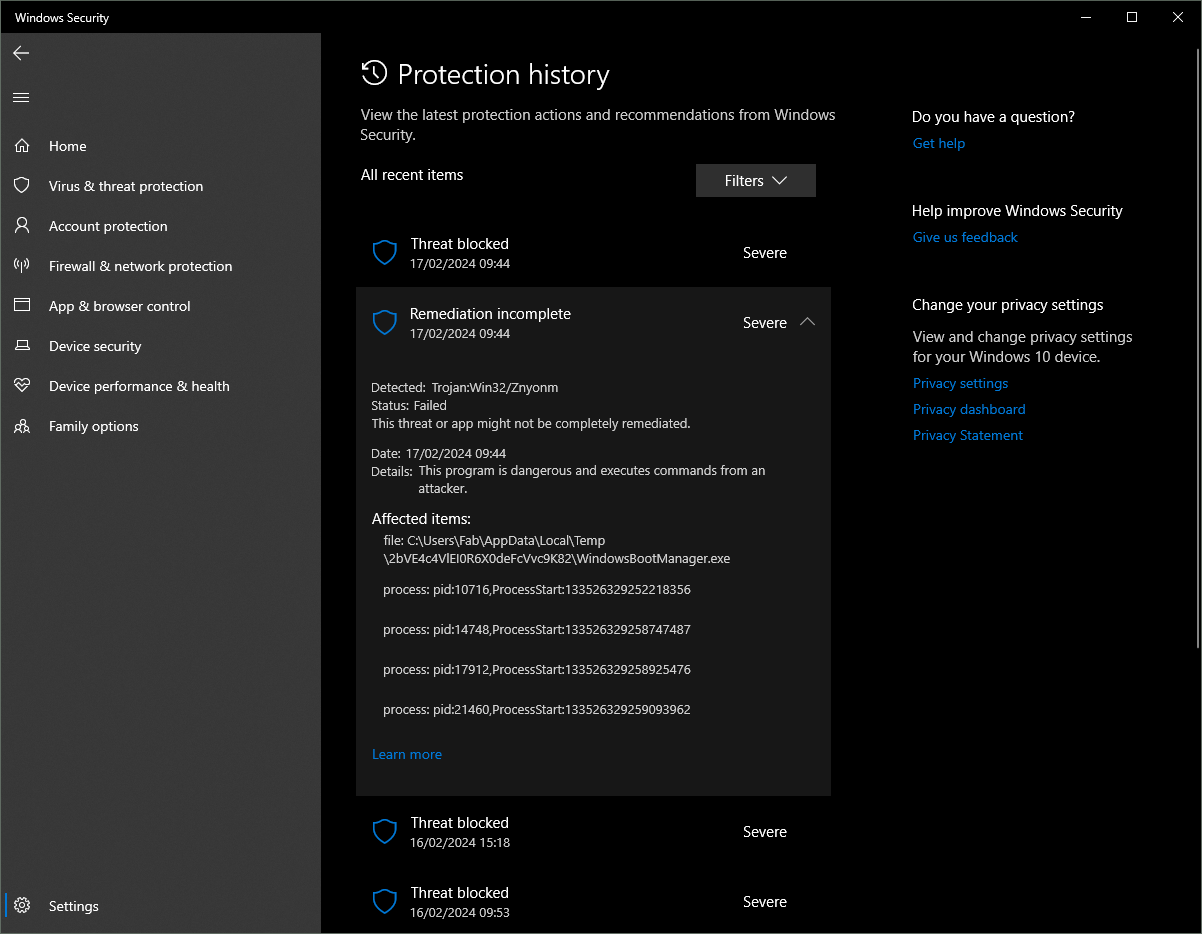
Task: Expand the Threat blocked 17/02/2024 09:44 entry
Action: pos(593,253)
